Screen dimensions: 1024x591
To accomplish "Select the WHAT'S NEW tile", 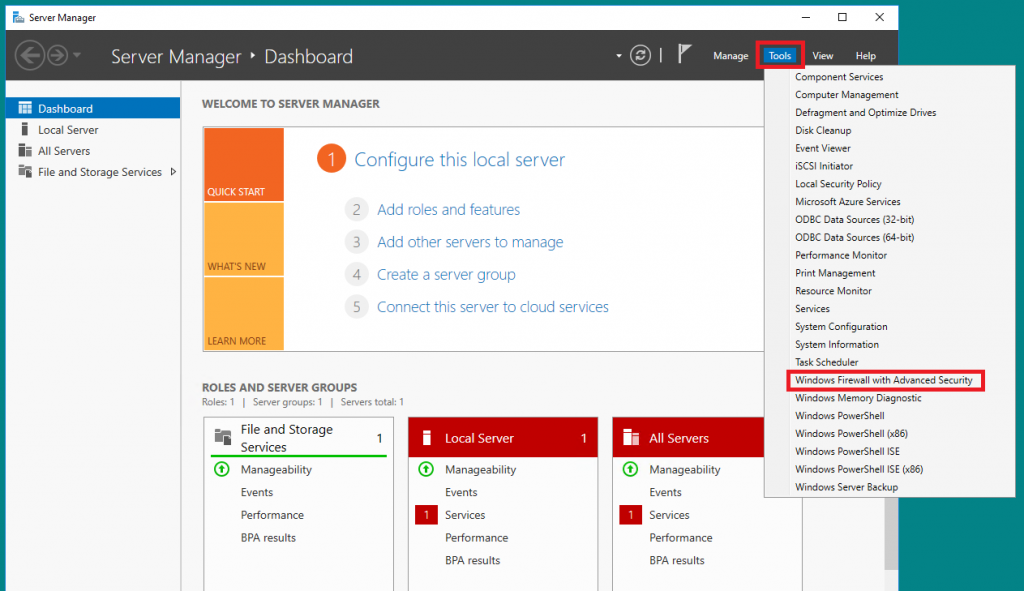I will click(x=244, y=239).
